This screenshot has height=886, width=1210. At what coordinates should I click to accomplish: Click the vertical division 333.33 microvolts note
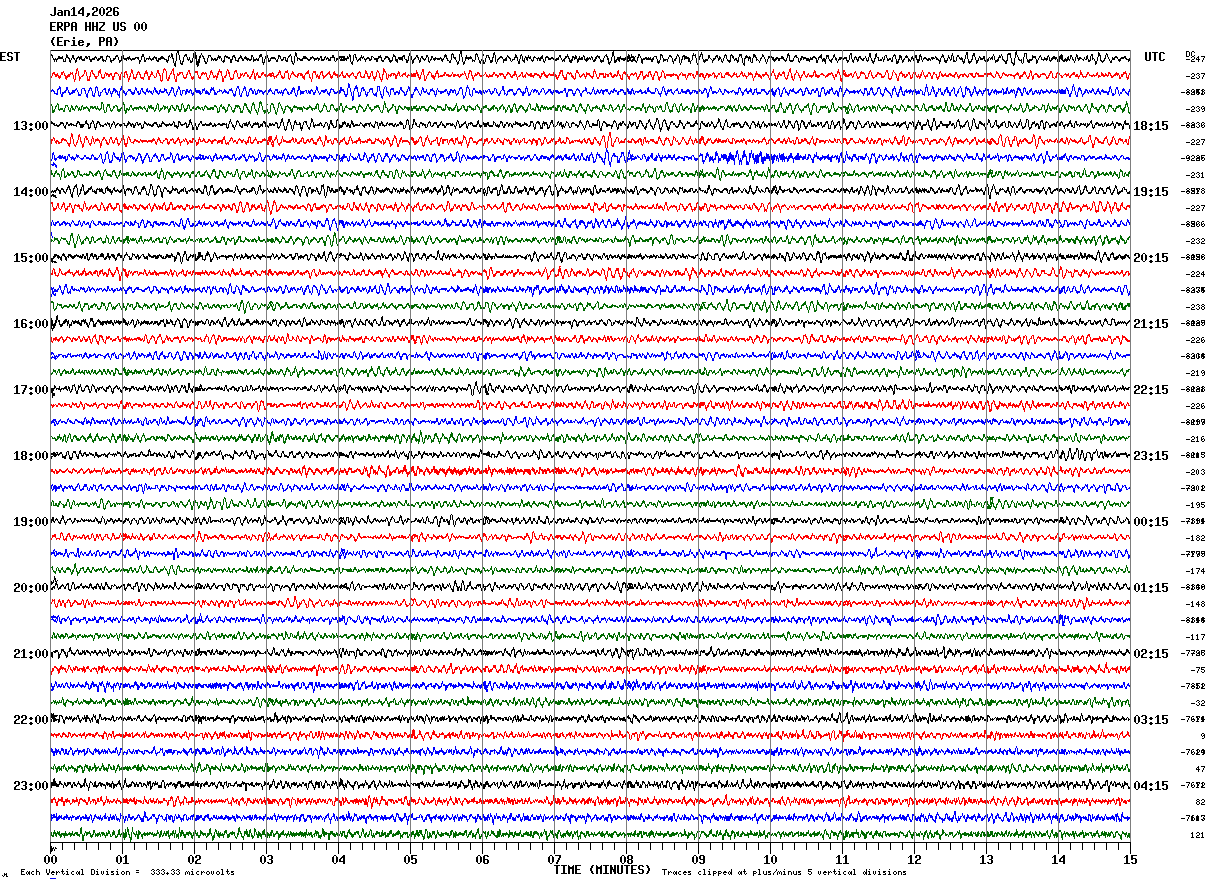[128, 872]
